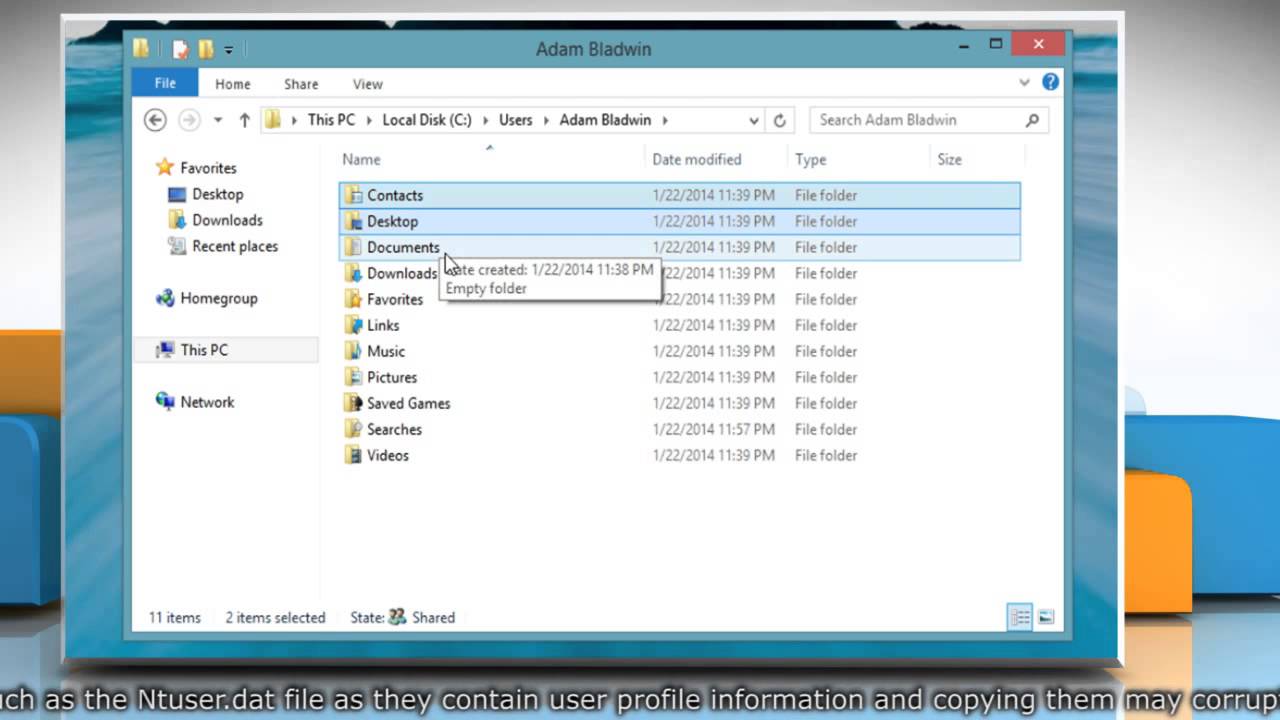The height and width of the screenshot is (720, 1280).
Task: Click the Refresh icon in address bar
Action: point(780,119)
